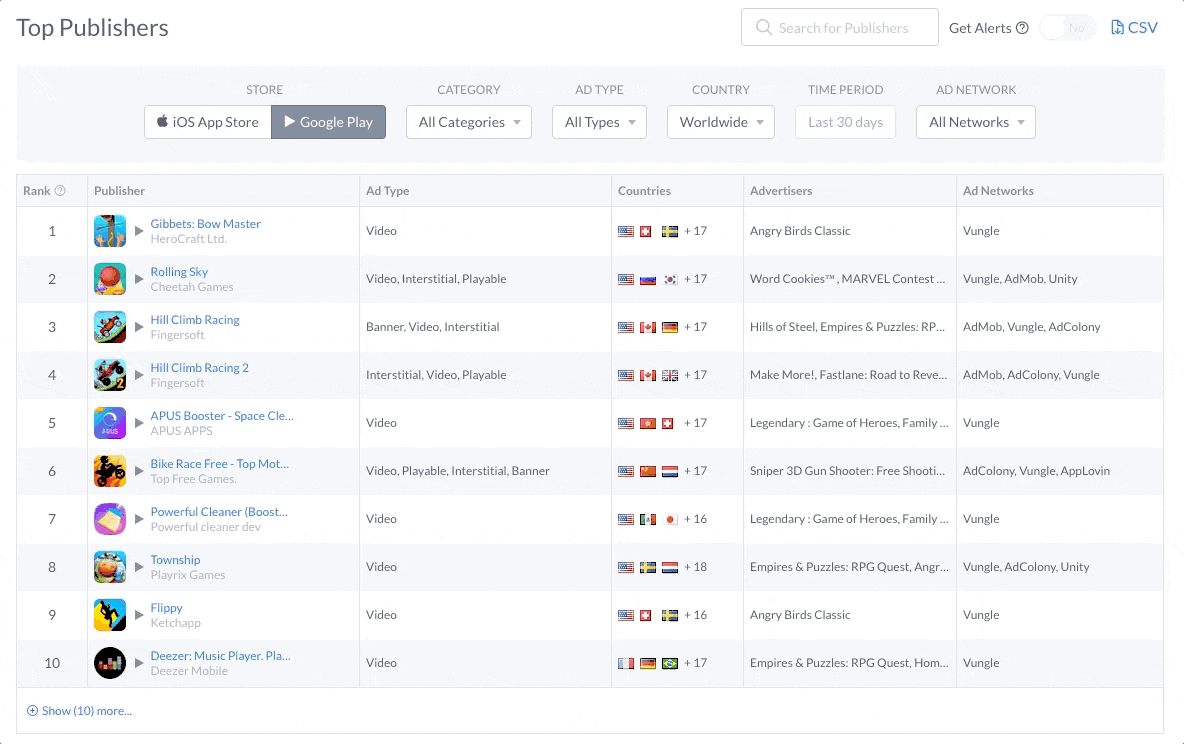This screenshot has height=744, width=1184.
Task: Open the Hill Climb Racing 2 link
Action: point(199,368)
